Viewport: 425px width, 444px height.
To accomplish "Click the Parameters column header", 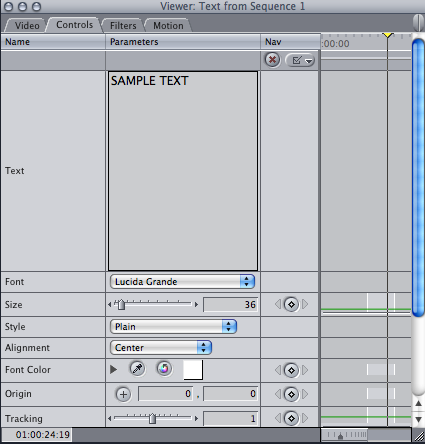I will pos(183,42).
